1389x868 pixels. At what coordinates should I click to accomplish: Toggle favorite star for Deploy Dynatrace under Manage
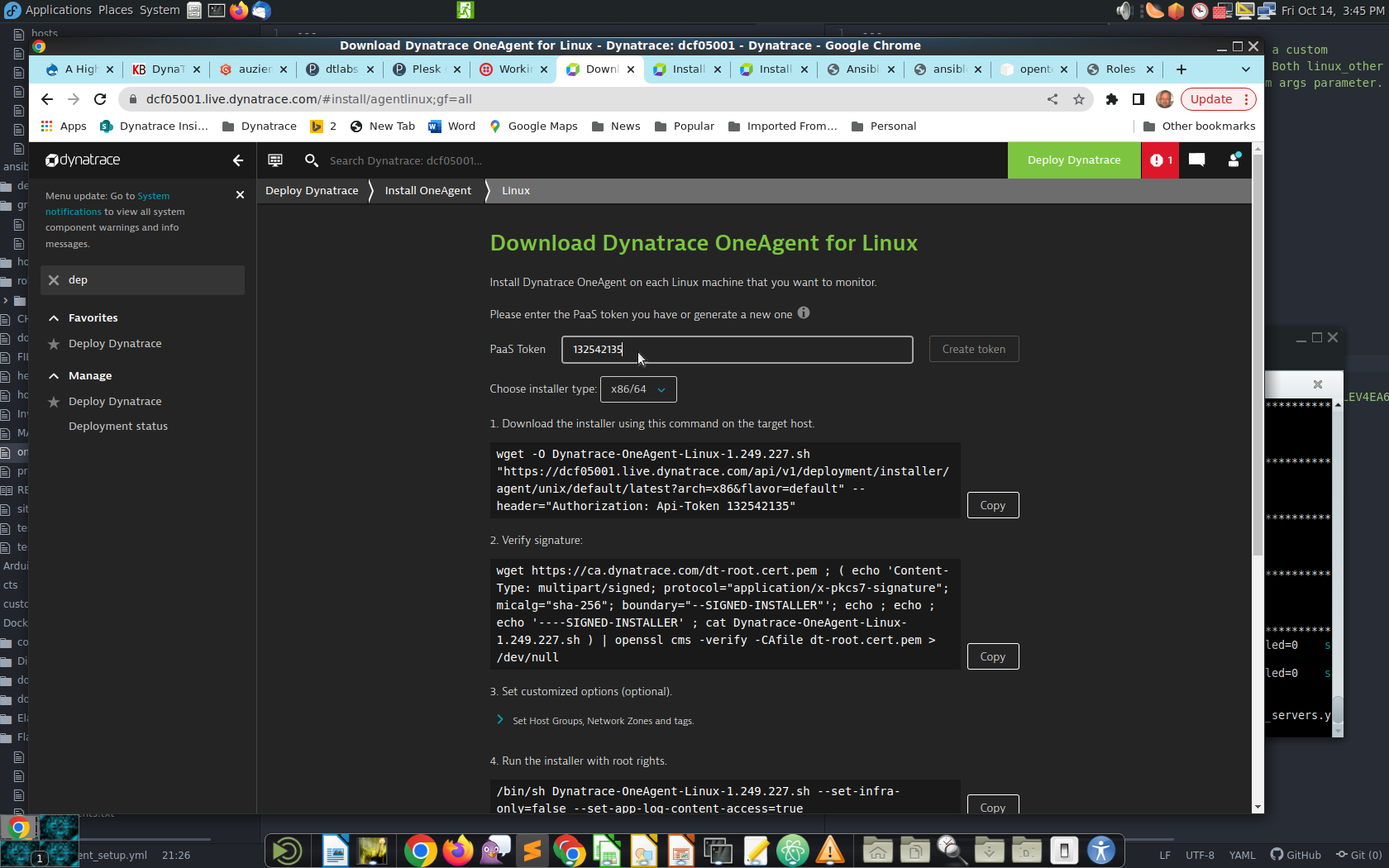[54, 402]
